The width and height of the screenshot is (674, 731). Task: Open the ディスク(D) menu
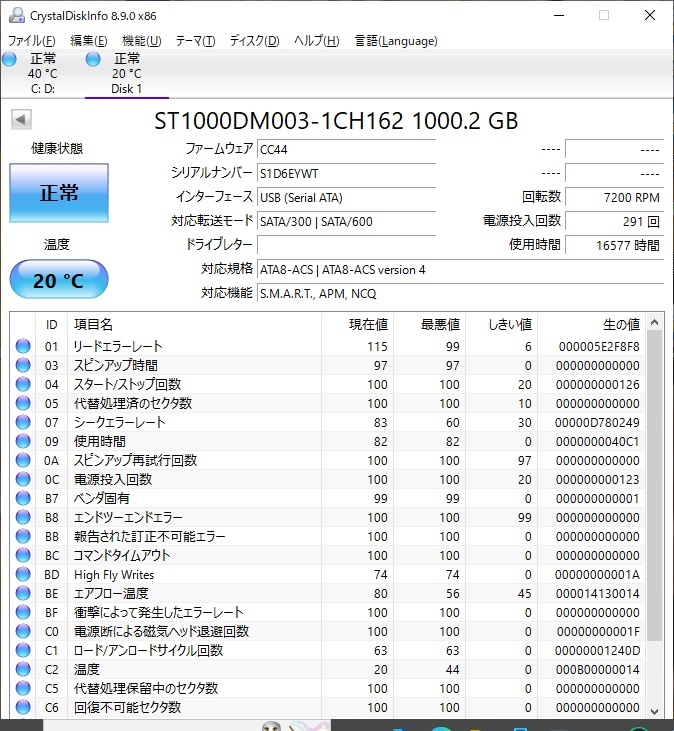click(254, 41)
